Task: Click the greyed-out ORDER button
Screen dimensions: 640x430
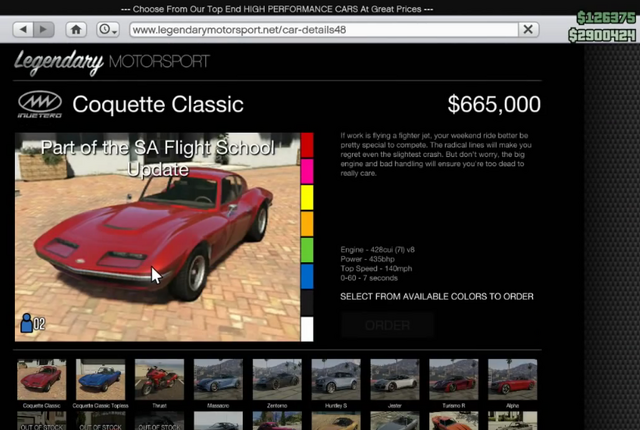Action: coord(387,325)
